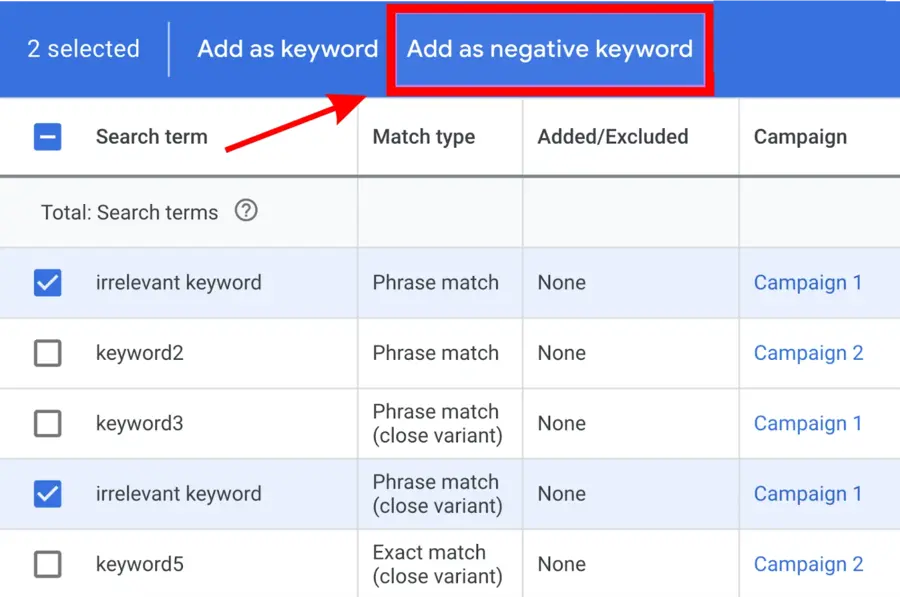
Task: Open the Campaign 1 link in the keyword3 row
Action: 808,424
